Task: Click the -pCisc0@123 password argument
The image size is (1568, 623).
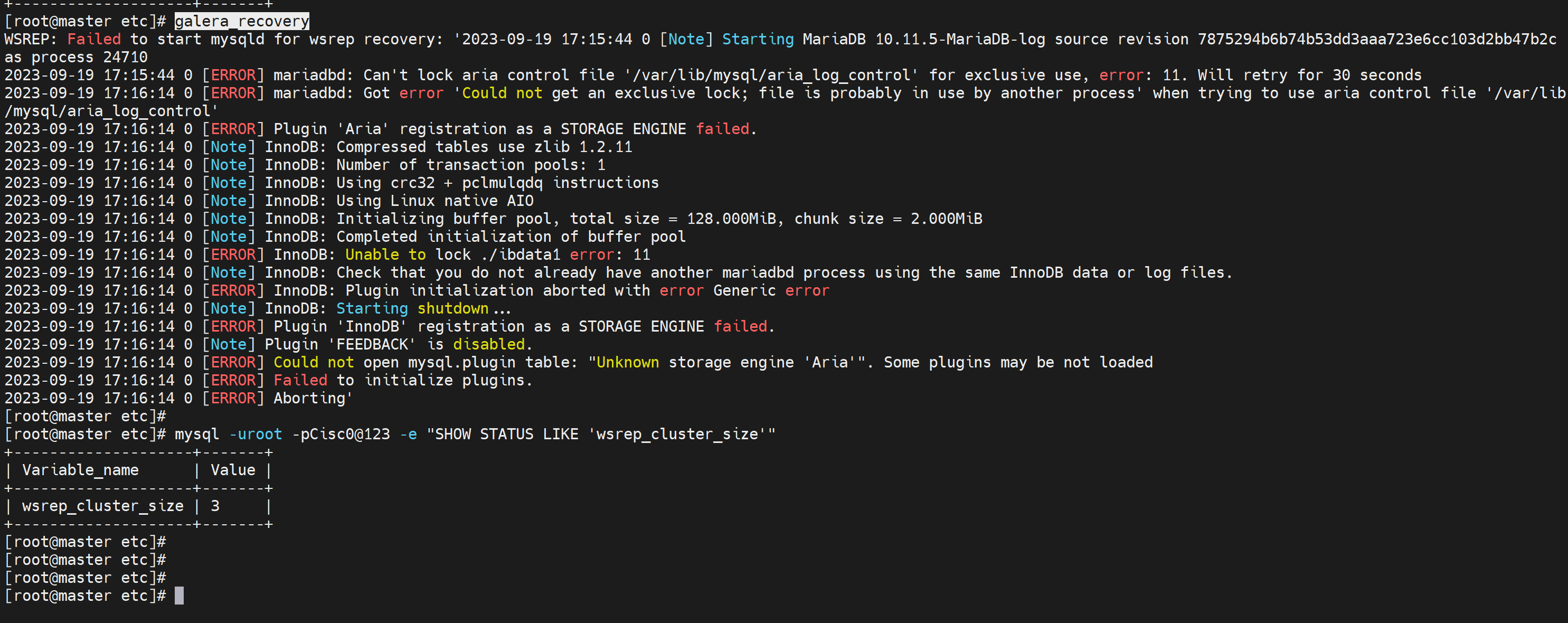Action: tap(341, 434)
